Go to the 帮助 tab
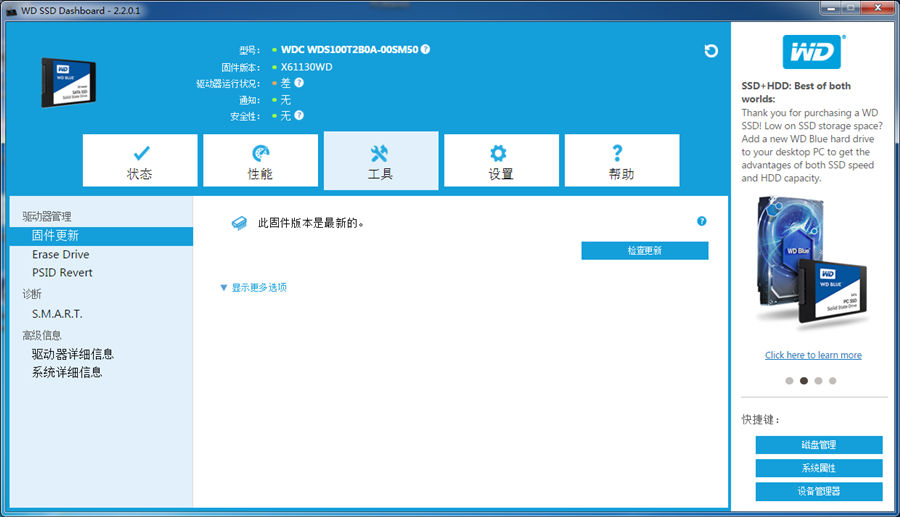This screenshot has width=900, height=517. pyautogui.click(x=621, y=161)
